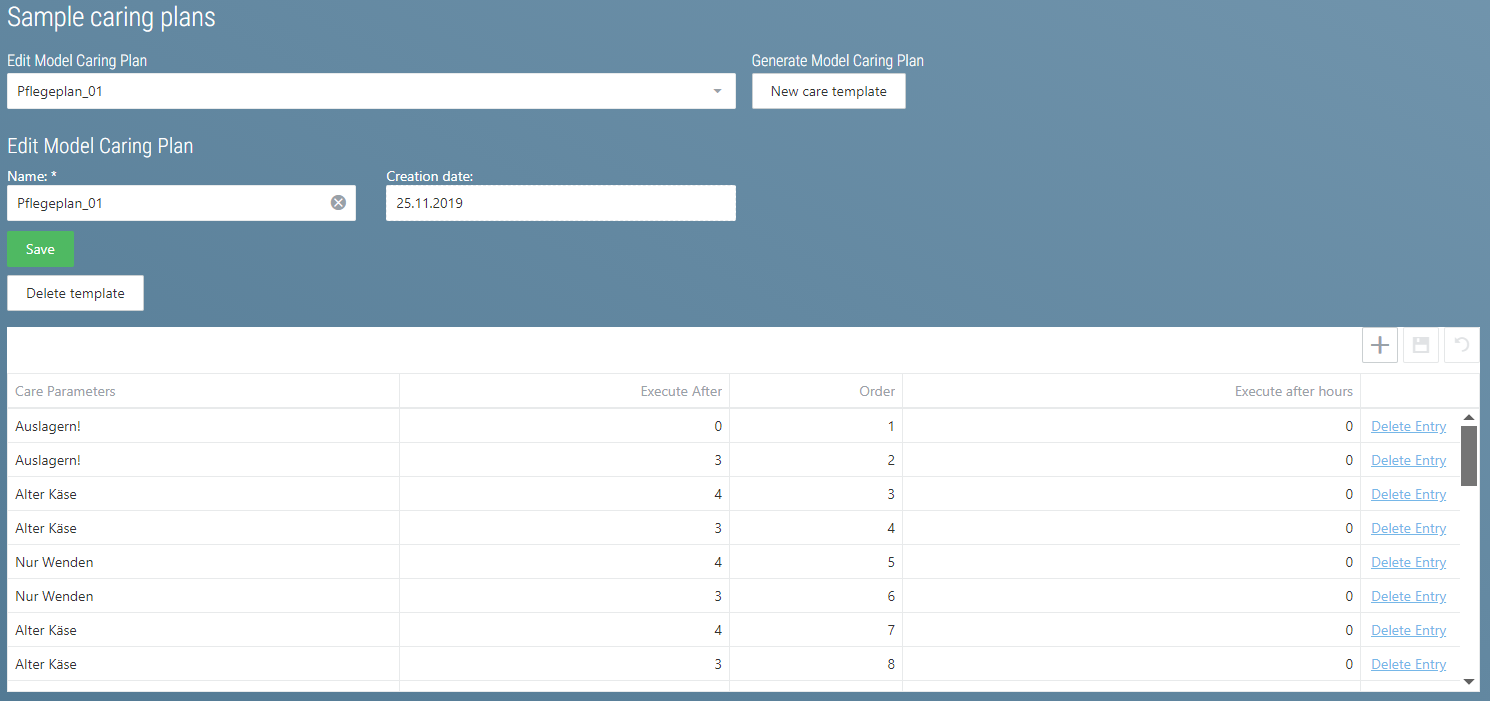Click New care template button
The height and width of the screenshot is (701, 1490).
tap(828, 91)
